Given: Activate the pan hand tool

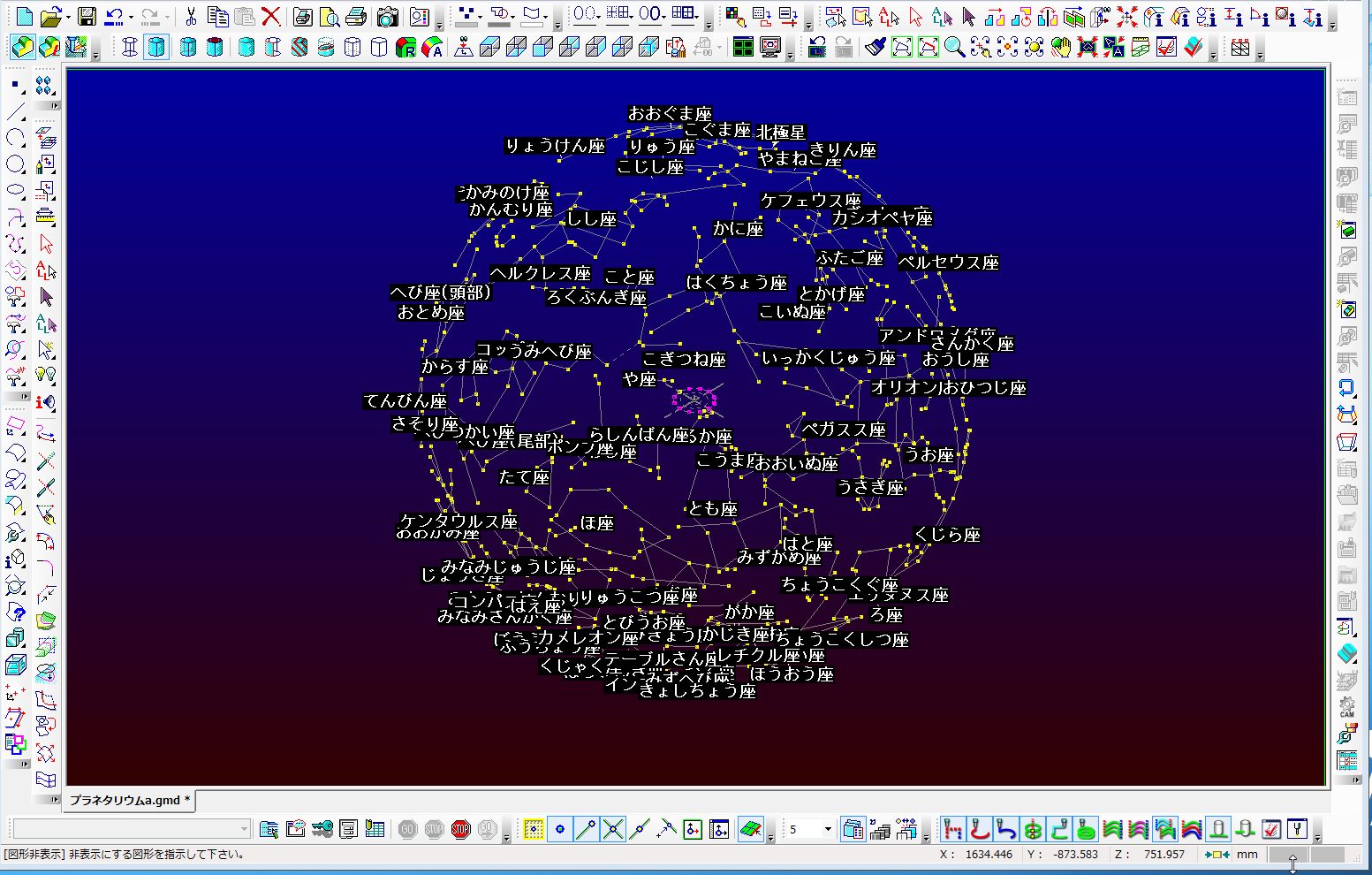Looking at the screenshot, I should pyautogui.click(x=1061, y=47).
